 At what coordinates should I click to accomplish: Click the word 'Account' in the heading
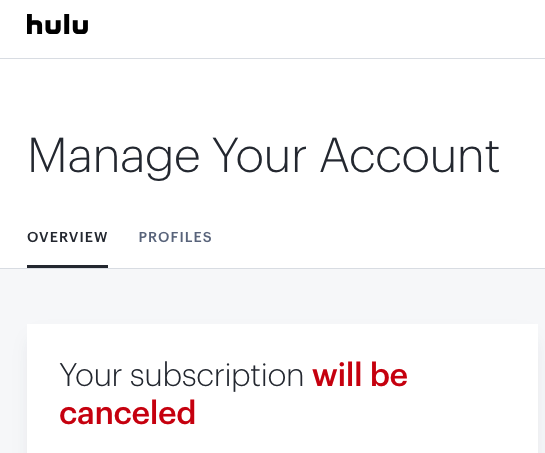click(x=410, y=155)
